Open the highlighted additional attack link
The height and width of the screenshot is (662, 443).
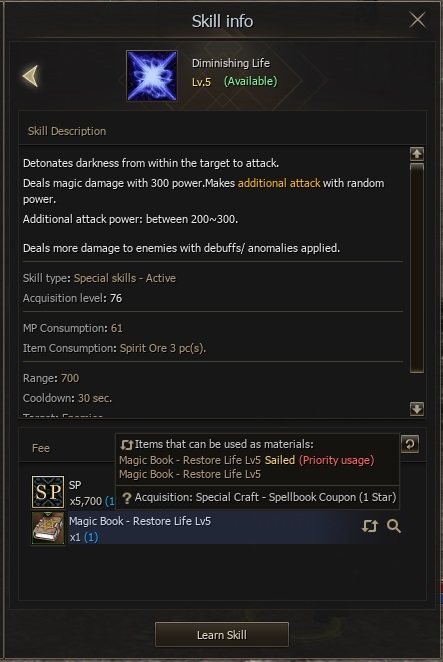point(279,183)
